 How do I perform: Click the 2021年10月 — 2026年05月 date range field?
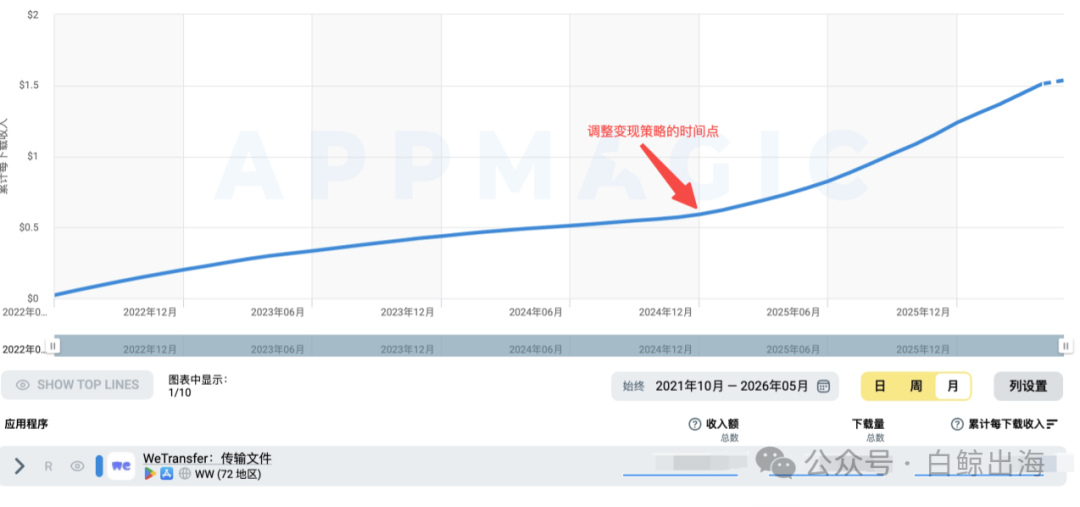725,386
